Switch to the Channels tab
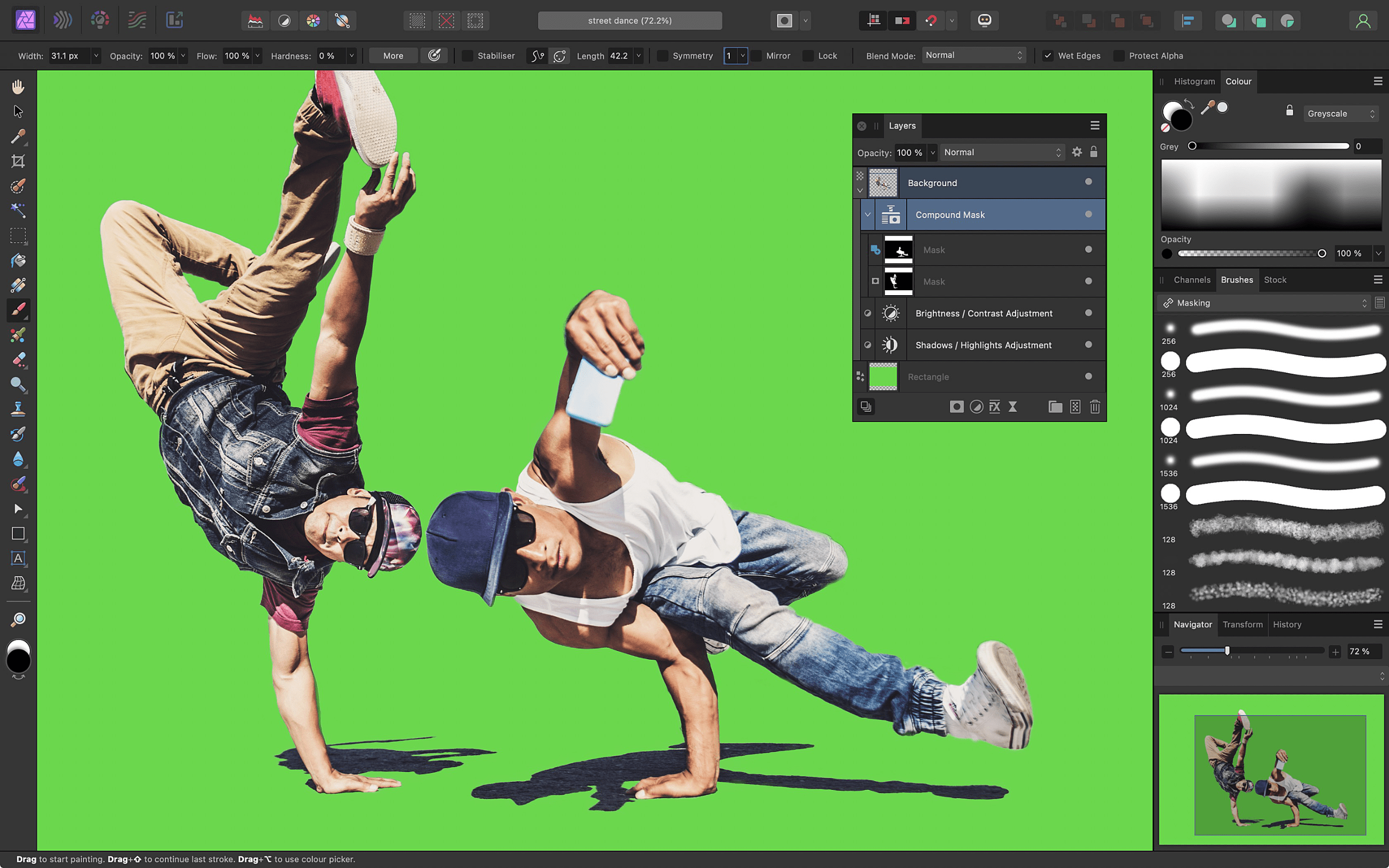This screenshot has width=1389, height=868. pyautogui.click(x=1192, y=279)
